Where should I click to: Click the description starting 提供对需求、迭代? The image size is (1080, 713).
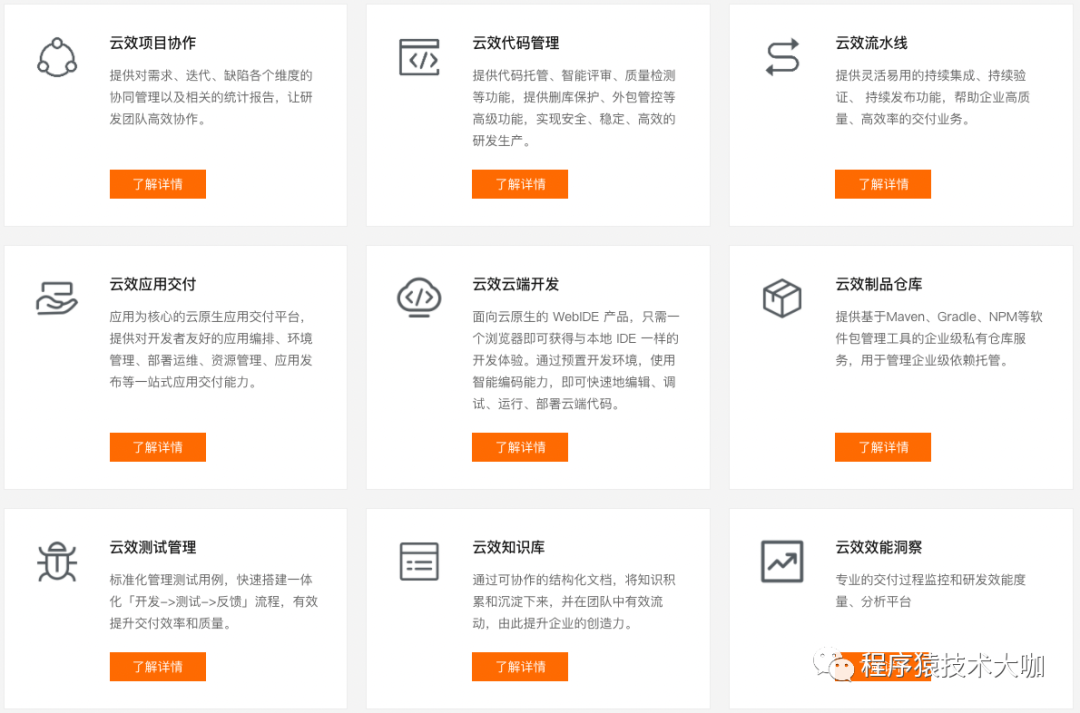(x=211, y=97)
